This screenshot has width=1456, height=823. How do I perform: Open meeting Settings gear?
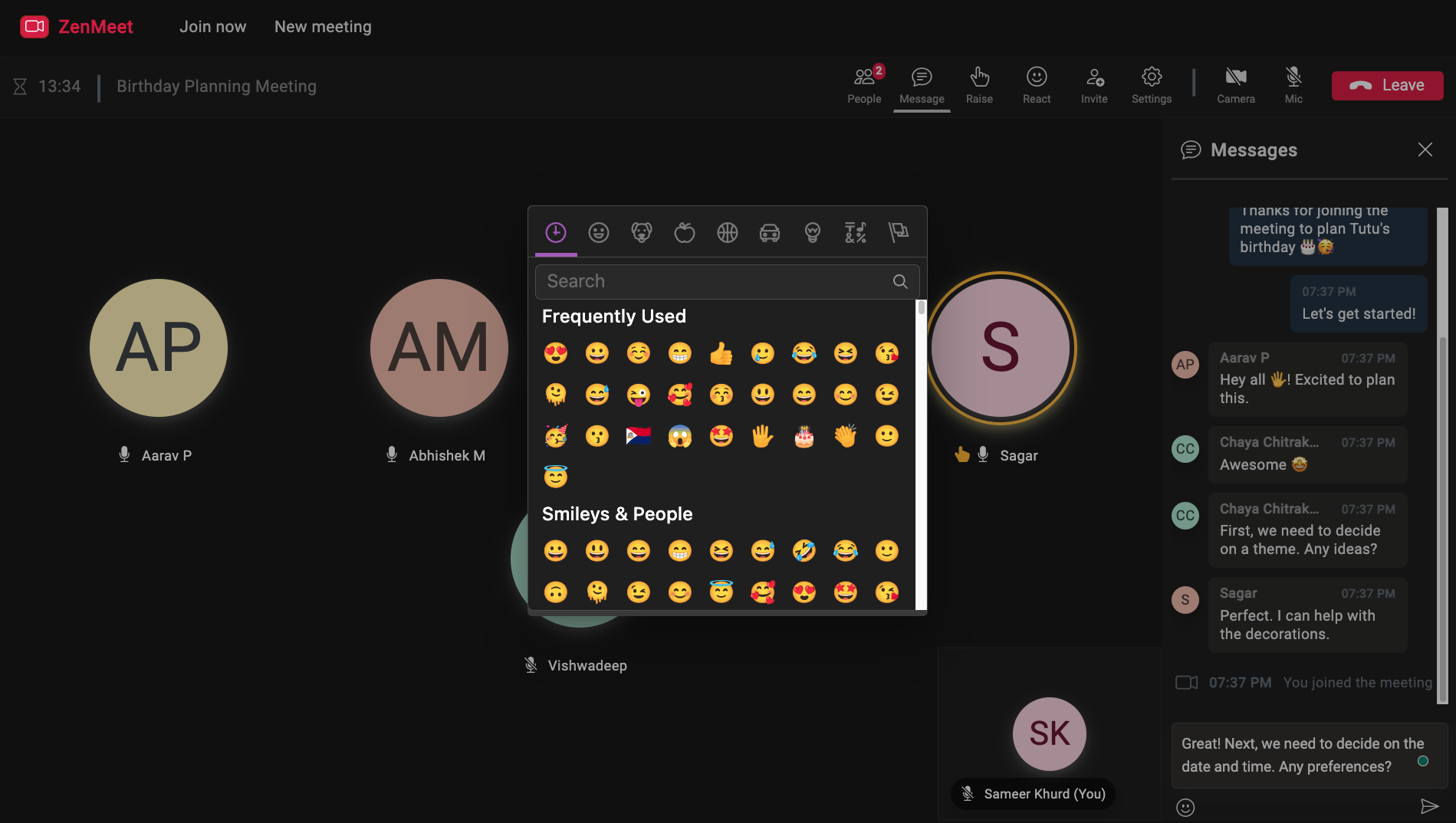[1152, 85]
